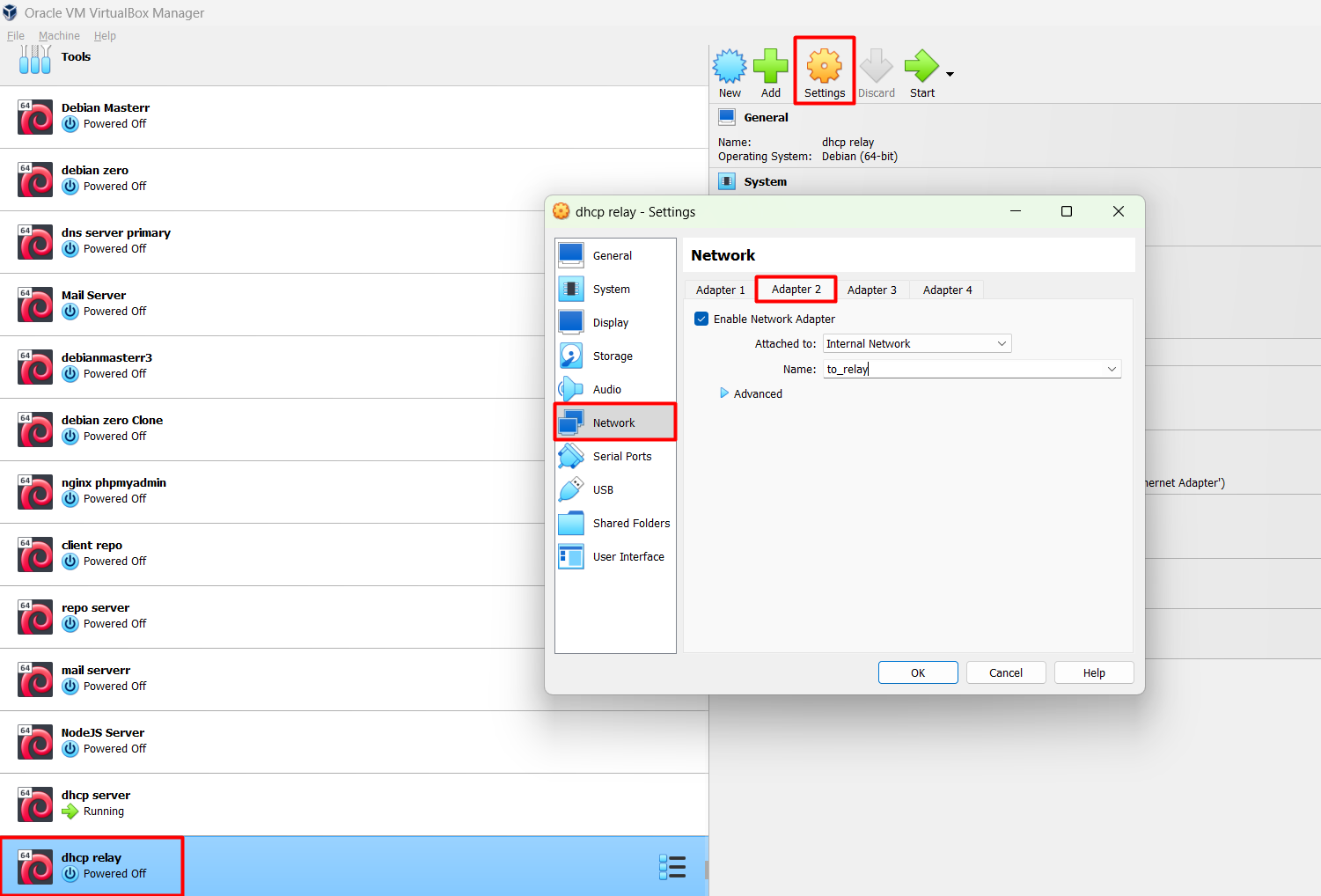Switch to Adapter 4 tab

pyautogui.click(x=948, y=290)
